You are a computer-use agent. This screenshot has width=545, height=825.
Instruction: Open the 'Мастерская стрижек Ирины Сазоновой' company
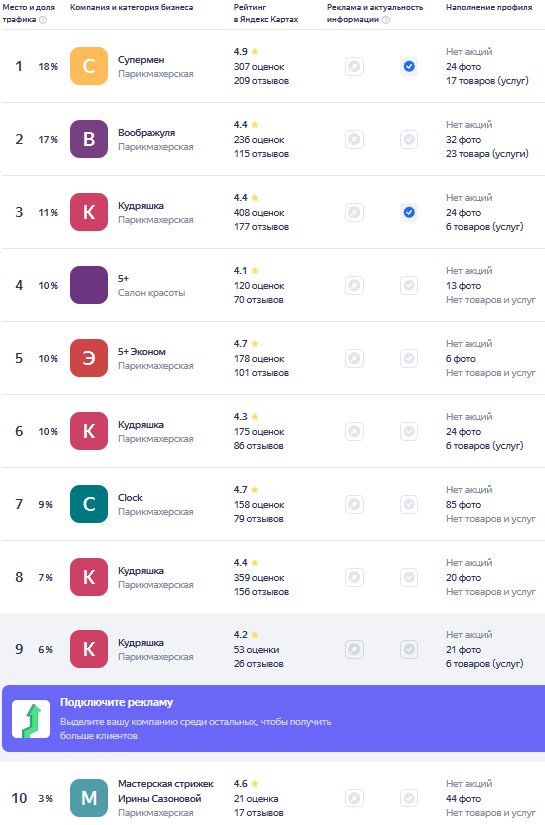pos(166,791)
